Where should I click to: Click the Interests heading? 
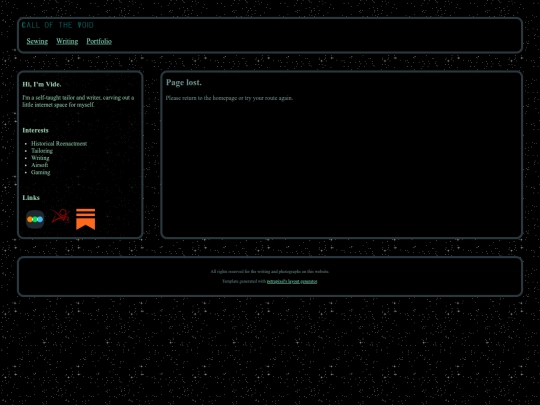[35, 131]
